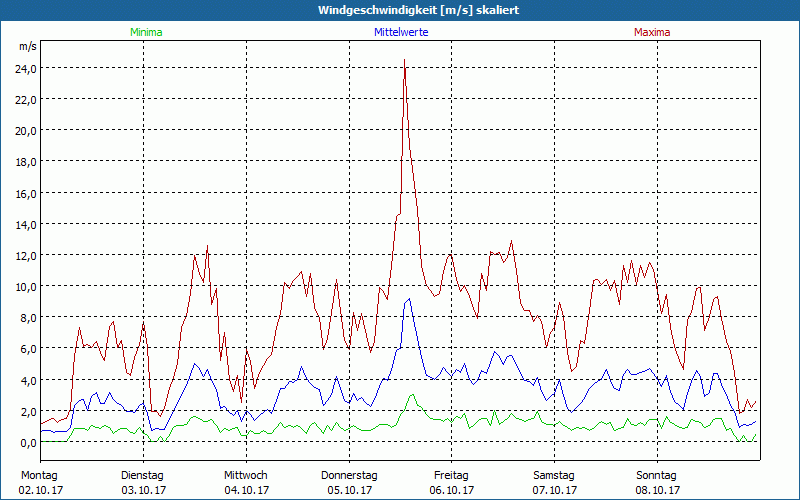Click the 'Donnerstag' day label
This screenshot has height=500, width=800.
pyautogui.click(x=349, y=476)
